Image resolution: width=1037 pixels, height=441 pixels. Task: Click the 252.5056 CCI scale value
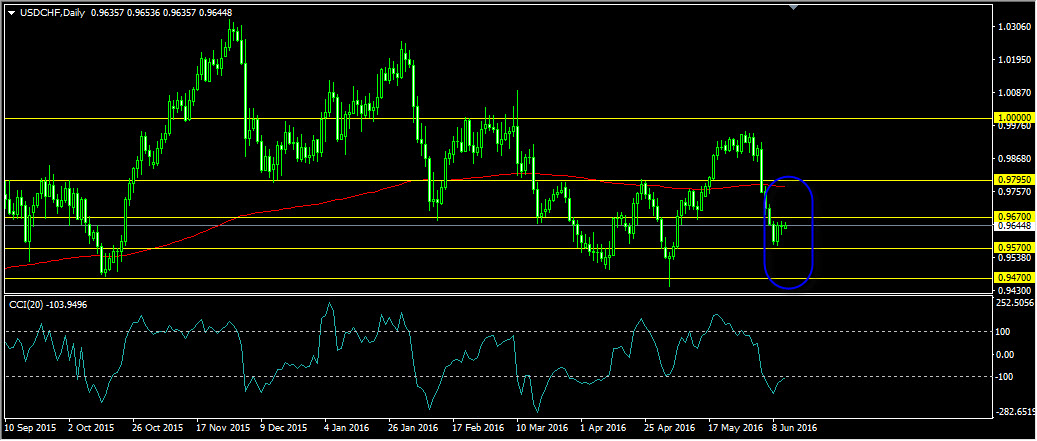tap(1016, 303)
